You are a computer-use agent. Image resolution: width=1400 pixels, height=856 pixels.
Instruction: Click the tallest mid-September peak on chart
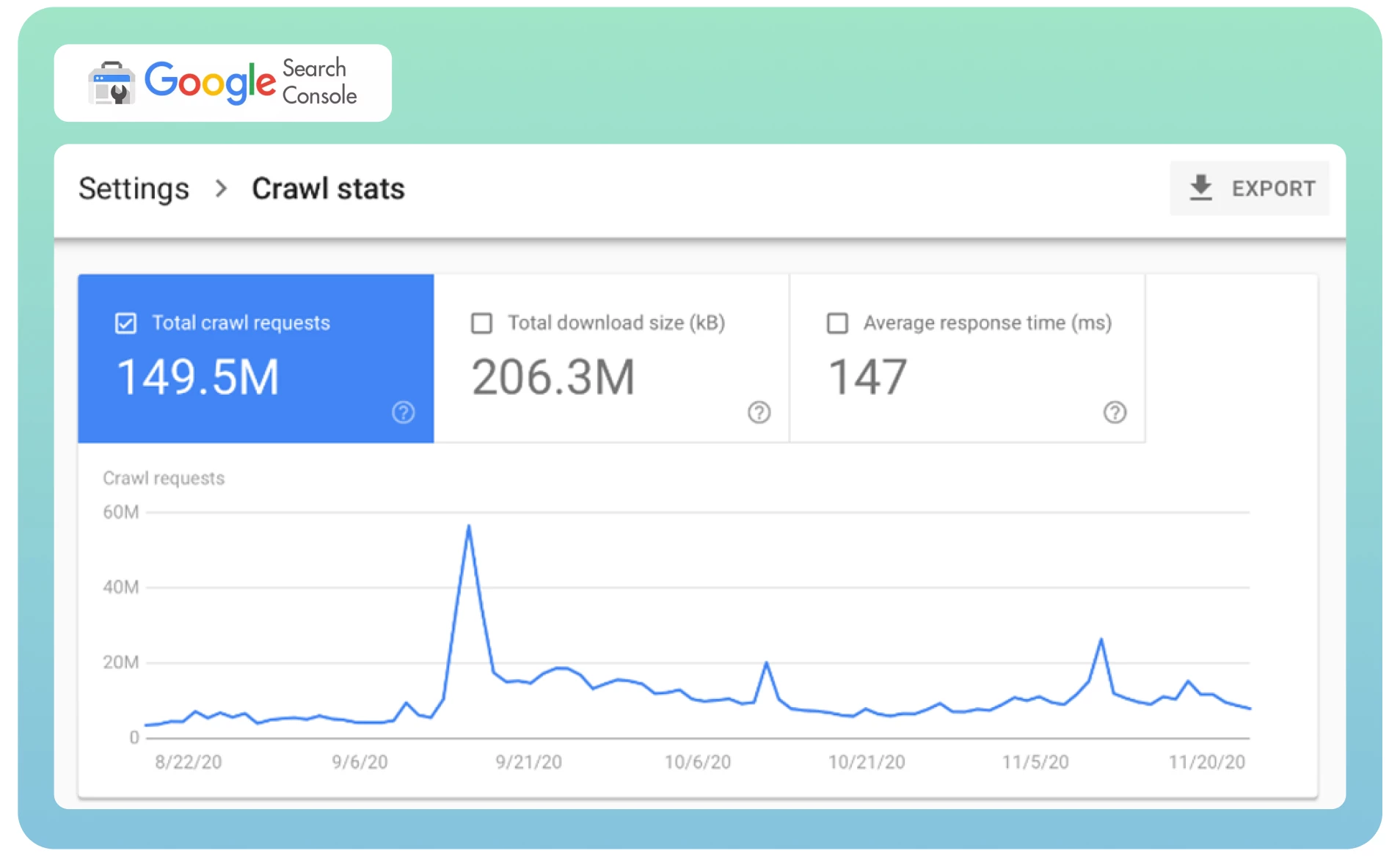tap(469, 527)
